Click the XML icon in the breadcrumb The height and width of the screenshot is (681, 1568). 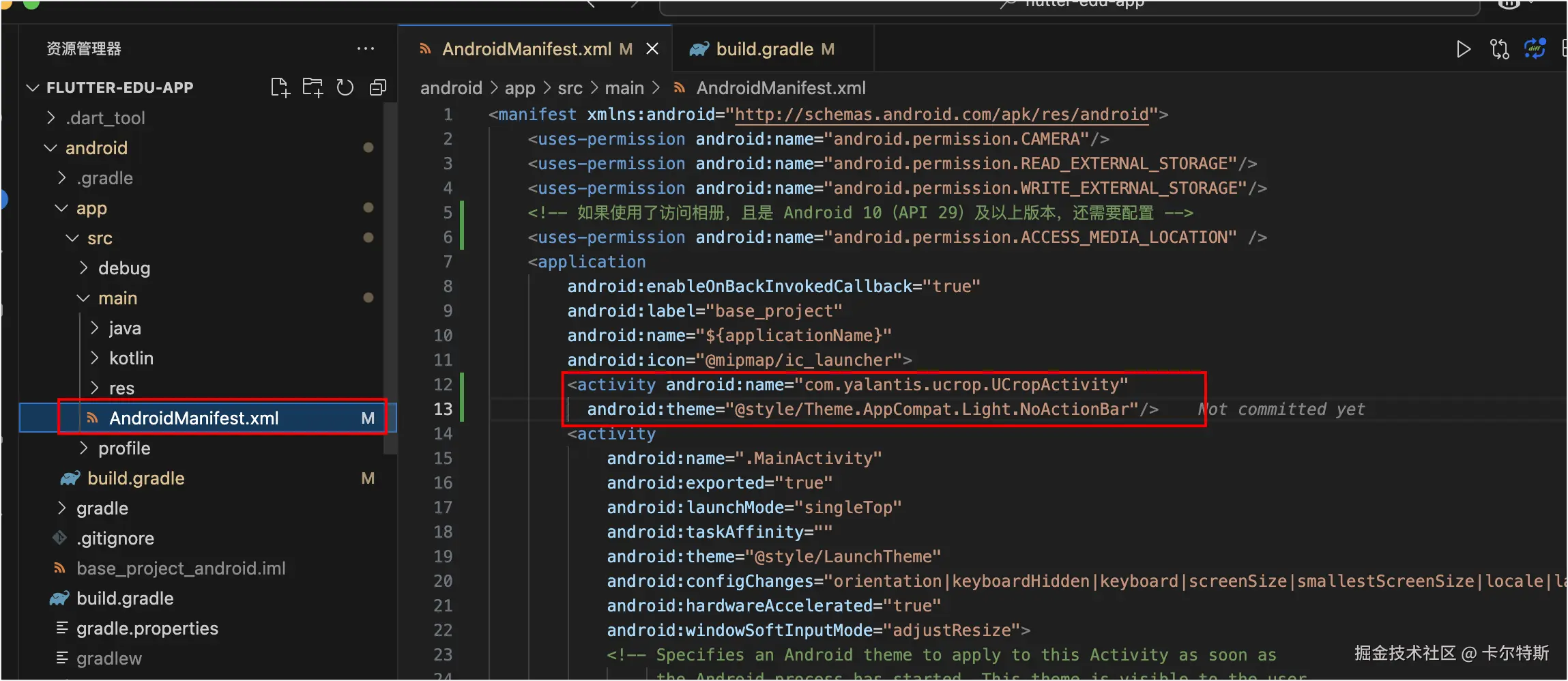pos(679,87)
